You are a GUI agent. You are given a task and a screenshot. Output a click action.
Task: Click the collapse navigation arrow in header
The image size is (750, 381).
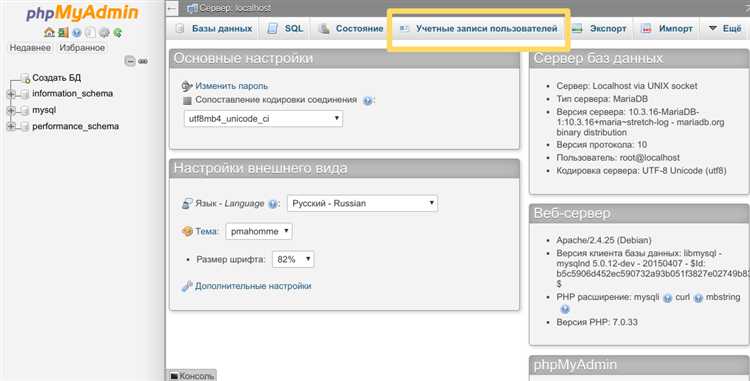point(173,8)
